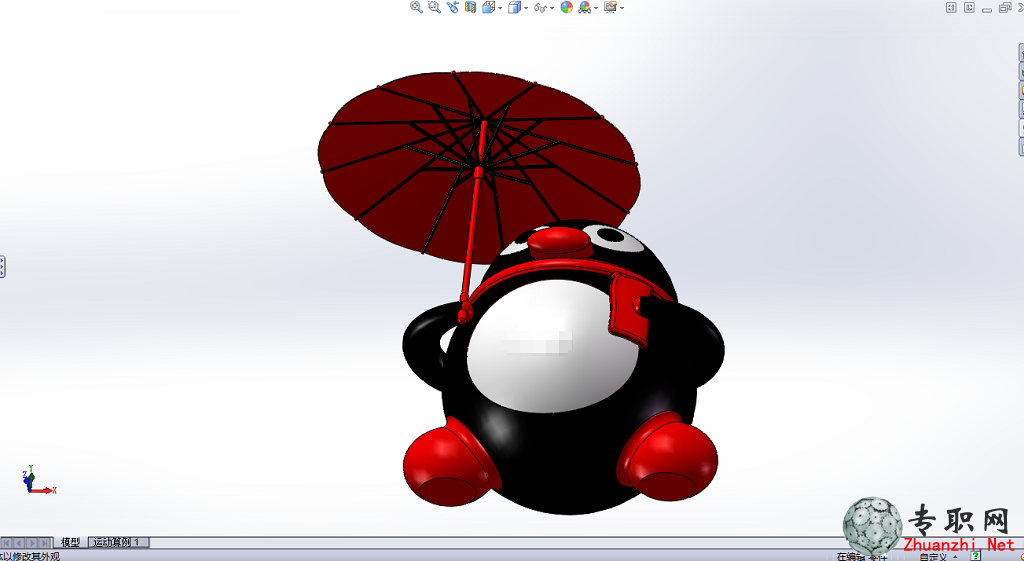Select the penguin's right red foot
The image size is (1024, 561).
[668, 456]
